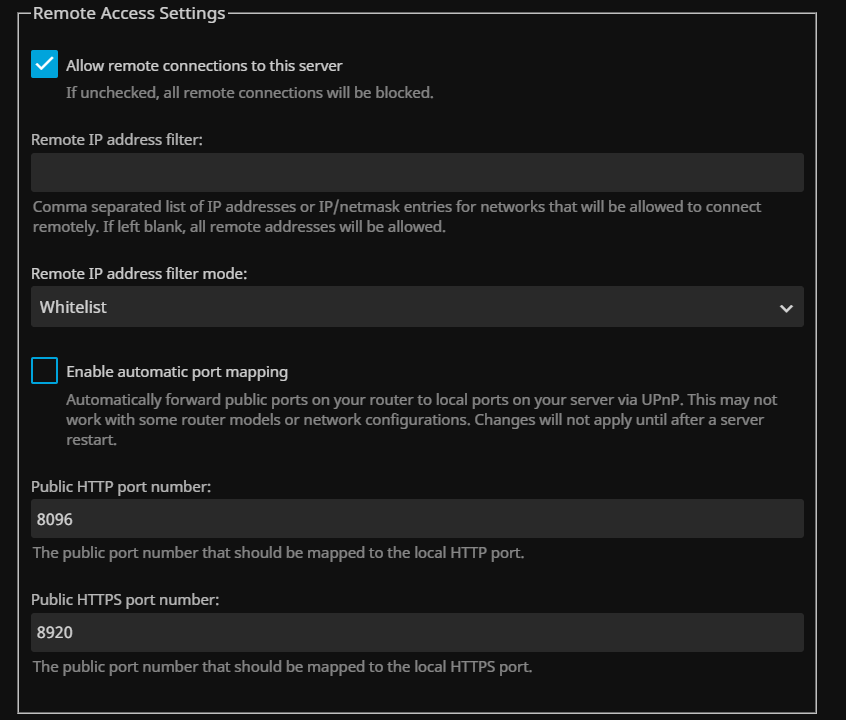Click the local HTTP port mapping description
The image size is (846, 720).
tap(278, 552)
